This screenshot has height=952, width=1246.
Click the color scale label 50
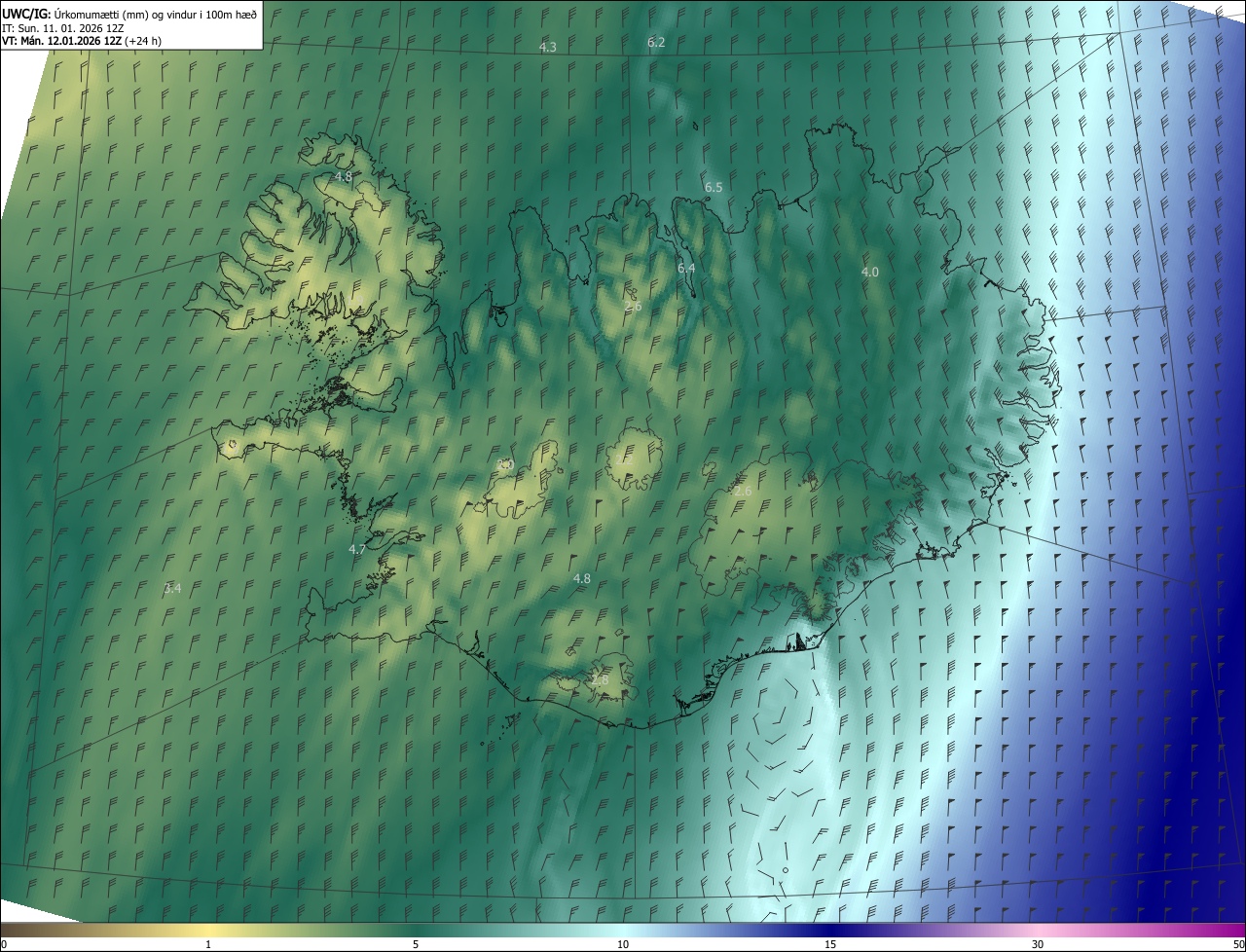pyautogui.click(x=1238, y=944)
